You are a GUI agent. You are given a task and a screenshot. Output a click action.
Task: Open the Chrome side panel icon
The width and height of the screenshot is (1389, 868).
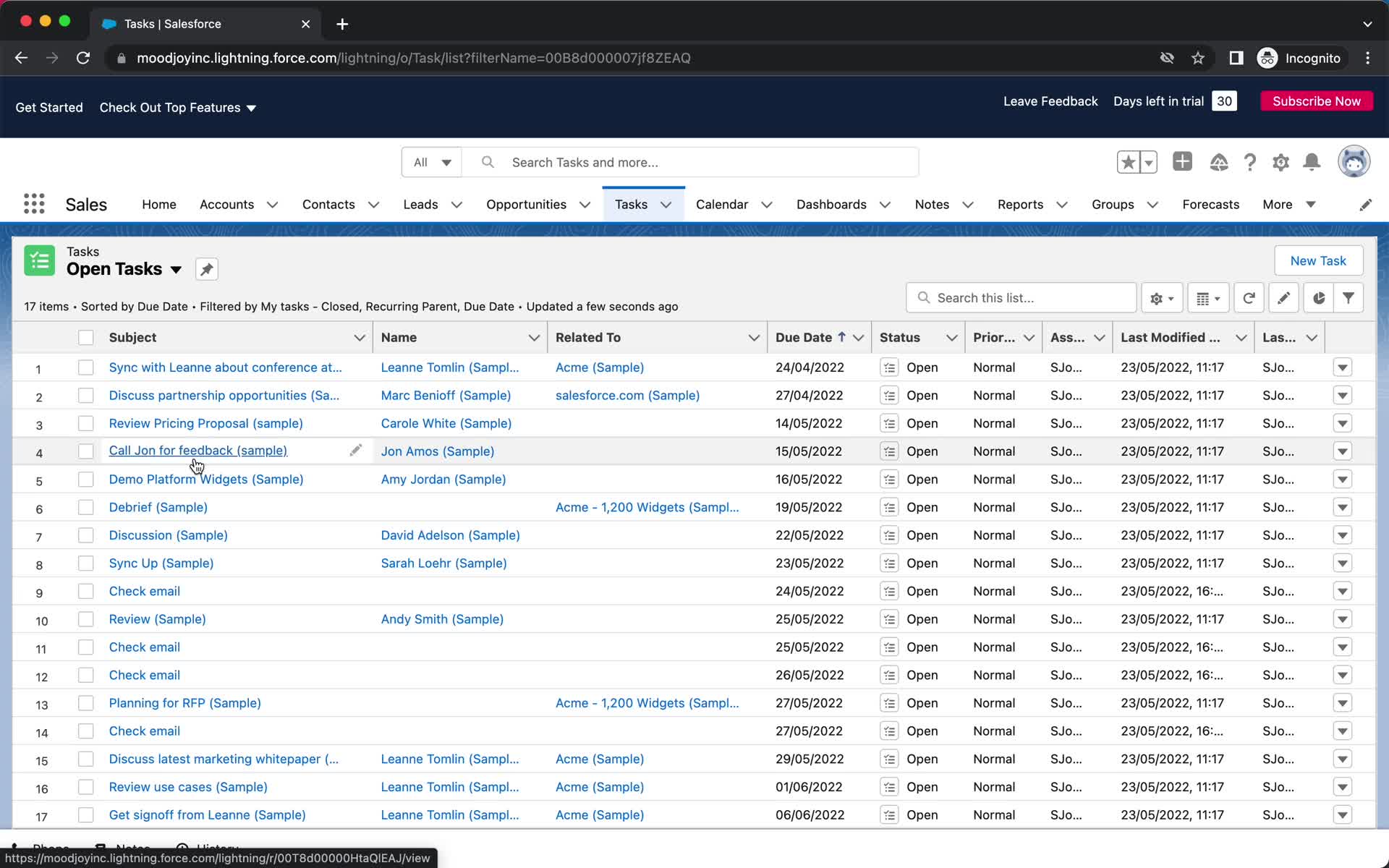pyautogui.click(x=1236, y=58)
